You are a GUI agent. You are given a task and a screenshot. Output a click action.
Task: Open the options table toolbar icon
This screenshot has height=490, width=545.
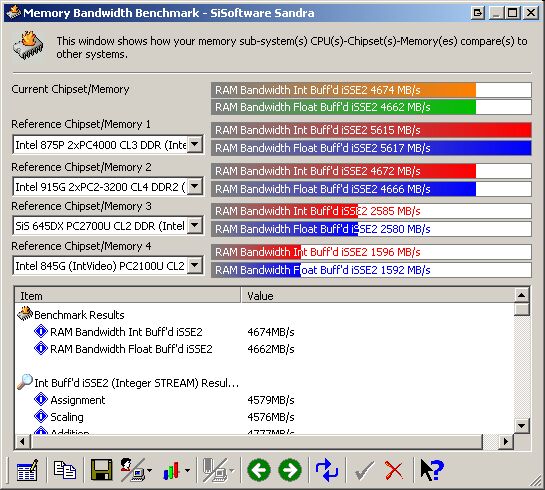[x=27, y=470]
